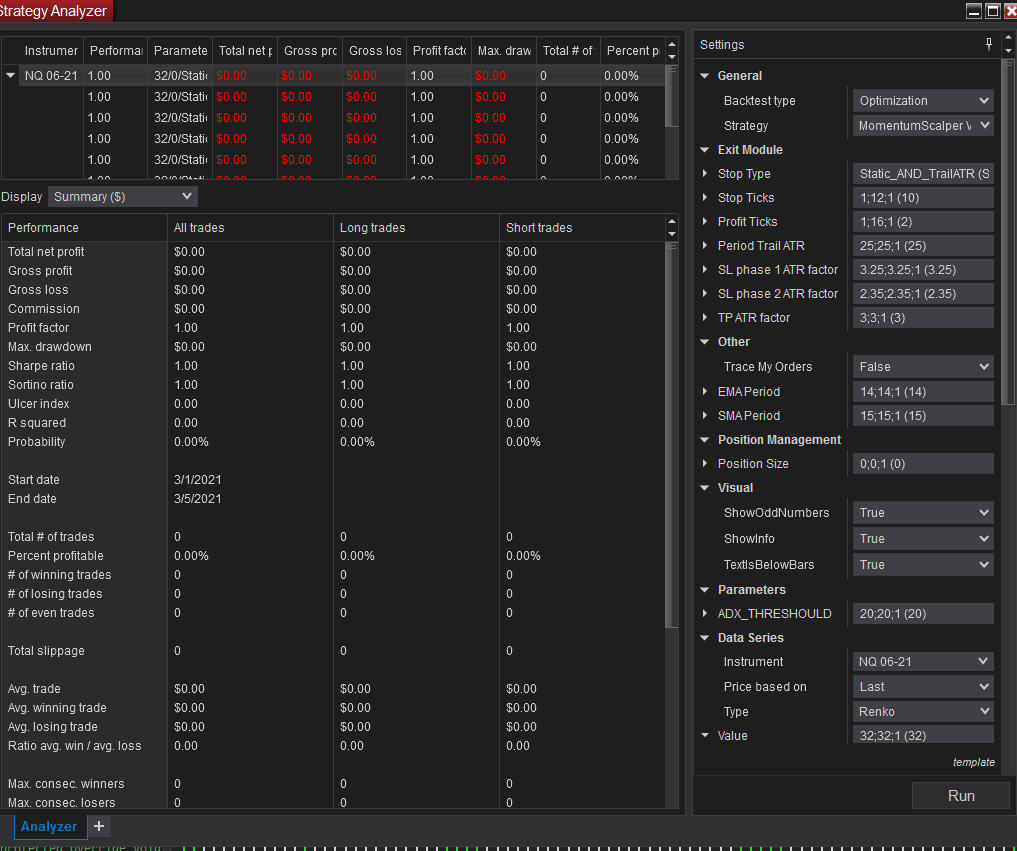Screen dimensions: 1017x851
Task: Click the results grid vertical scrollbar
Action: pos(672,97)
